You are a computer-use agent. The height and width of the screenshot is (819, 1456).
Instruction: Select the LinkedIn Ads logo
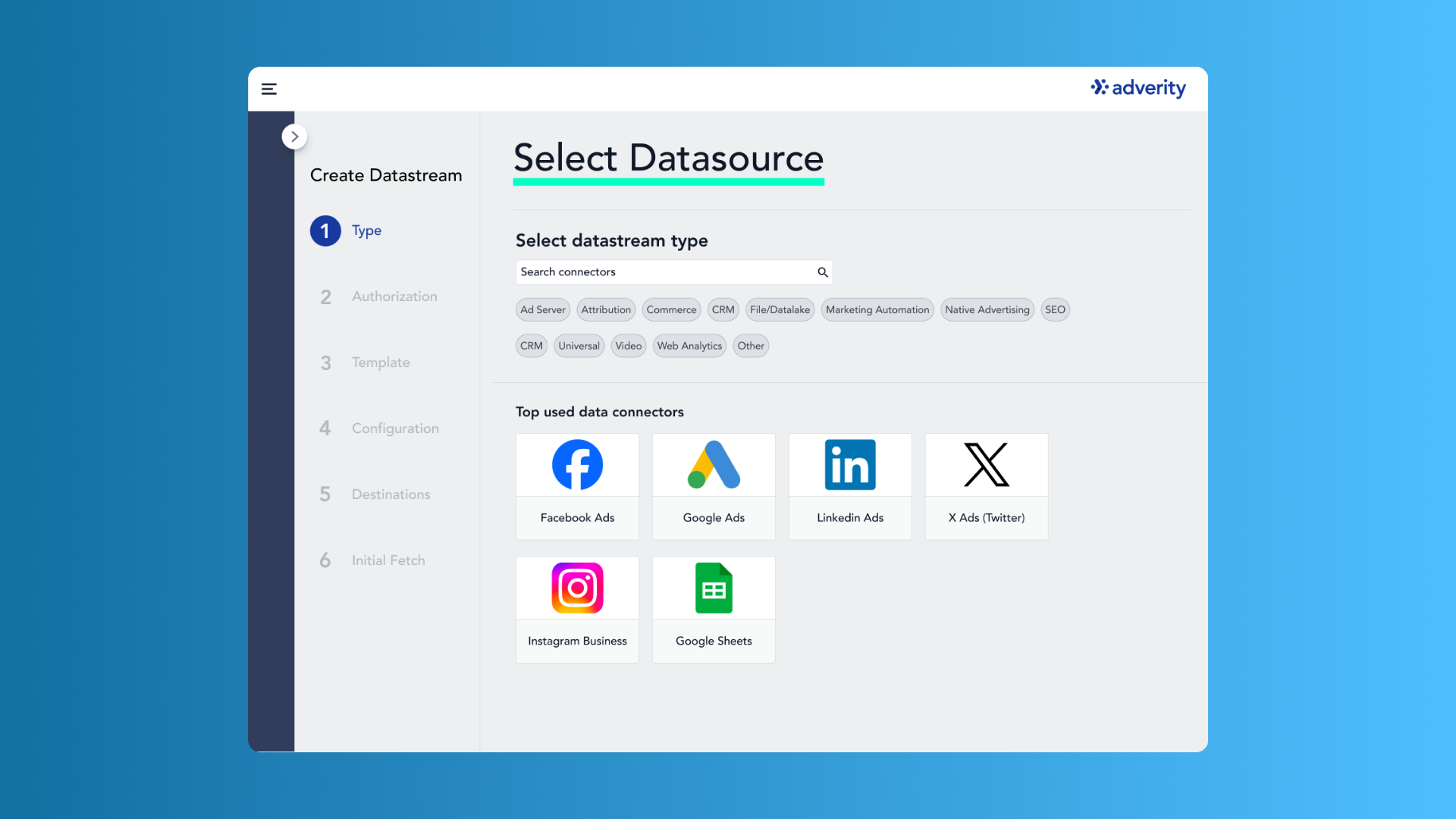tap(850, 465)
